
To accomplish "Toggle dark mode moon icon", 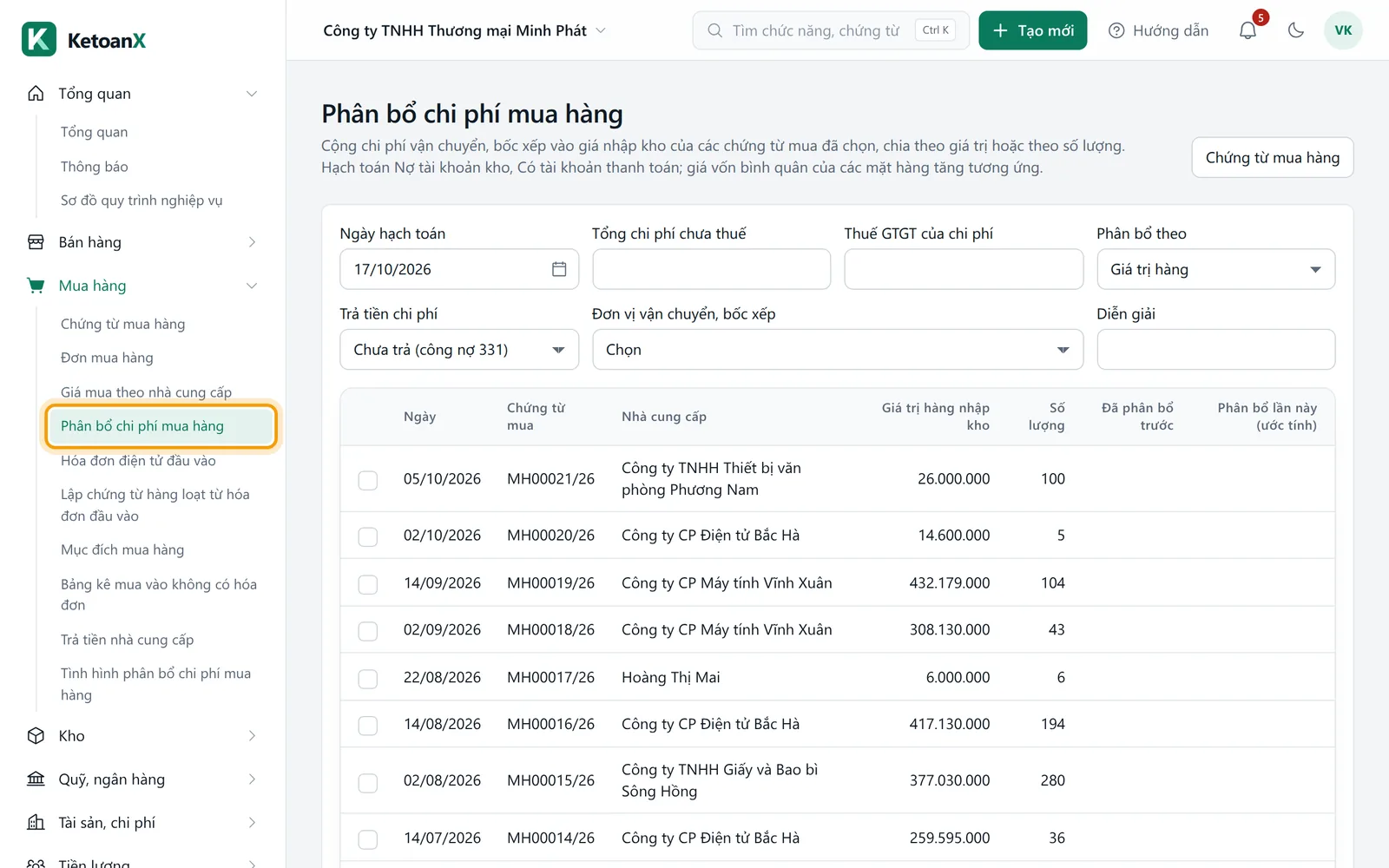I will pyautogui.click(x=1296, y=30).
